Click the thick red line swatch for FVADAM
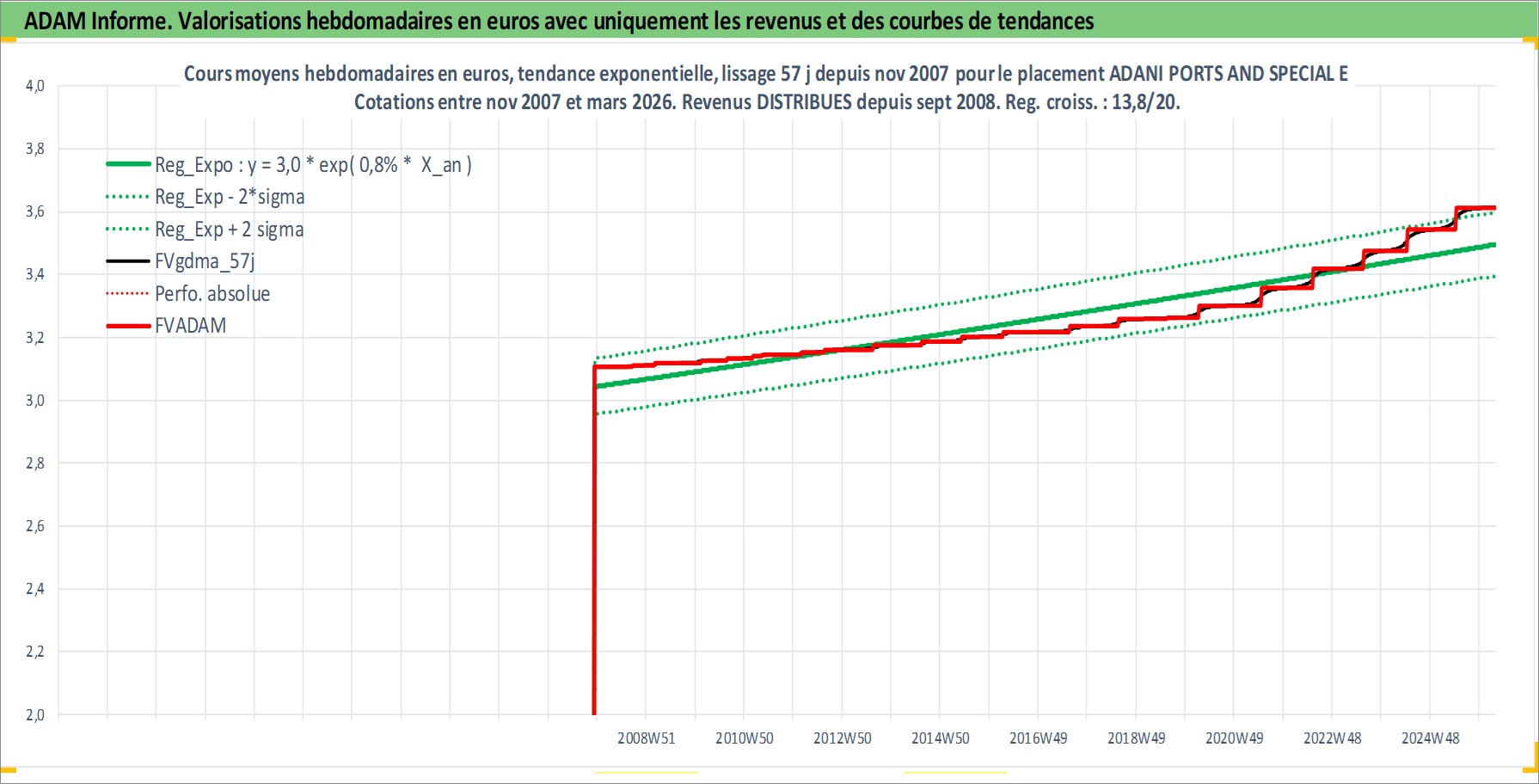 128,326
